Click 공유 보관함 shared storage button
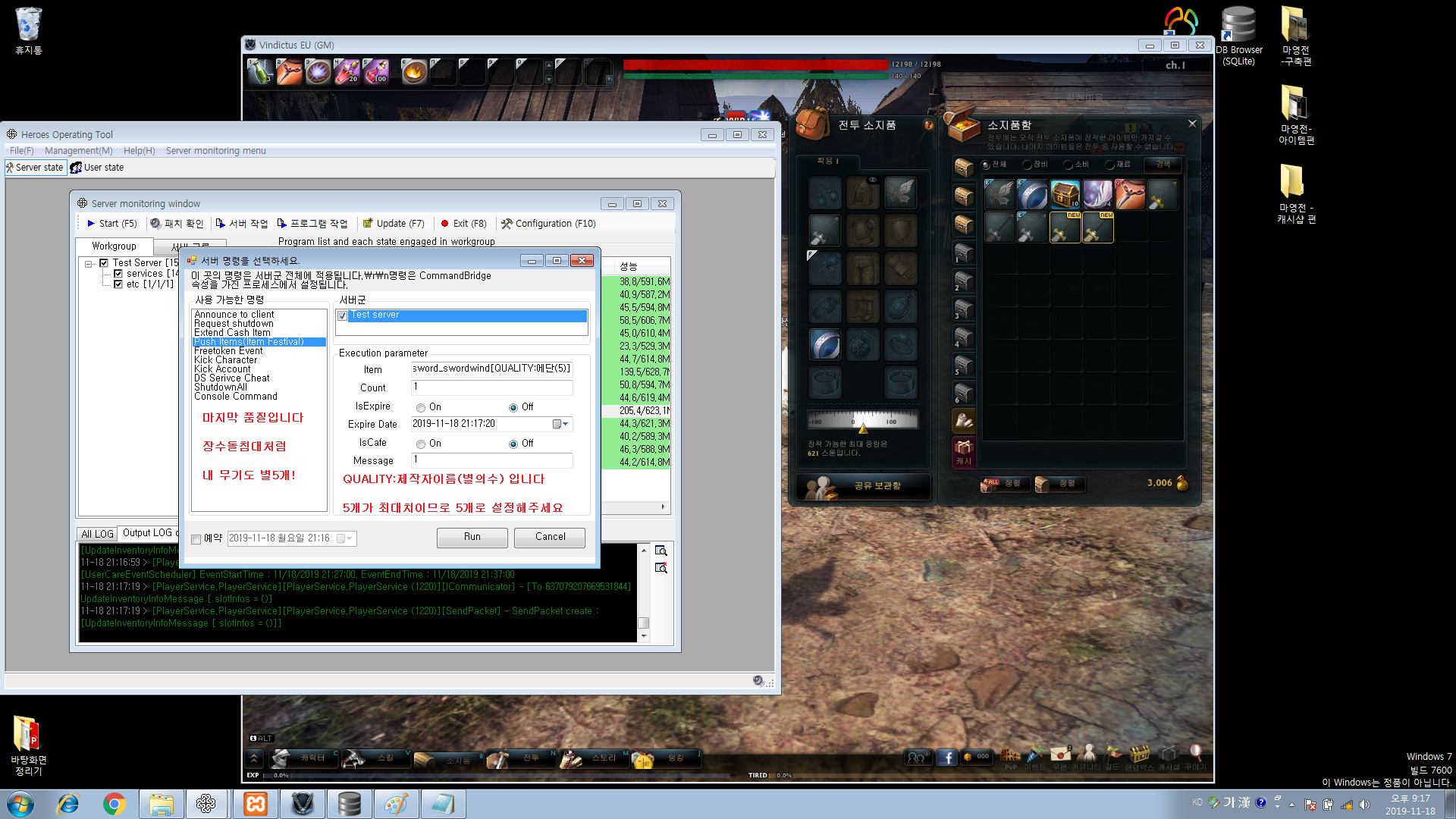This screenshot has width=1456, height=819. (x=863, y=485)
